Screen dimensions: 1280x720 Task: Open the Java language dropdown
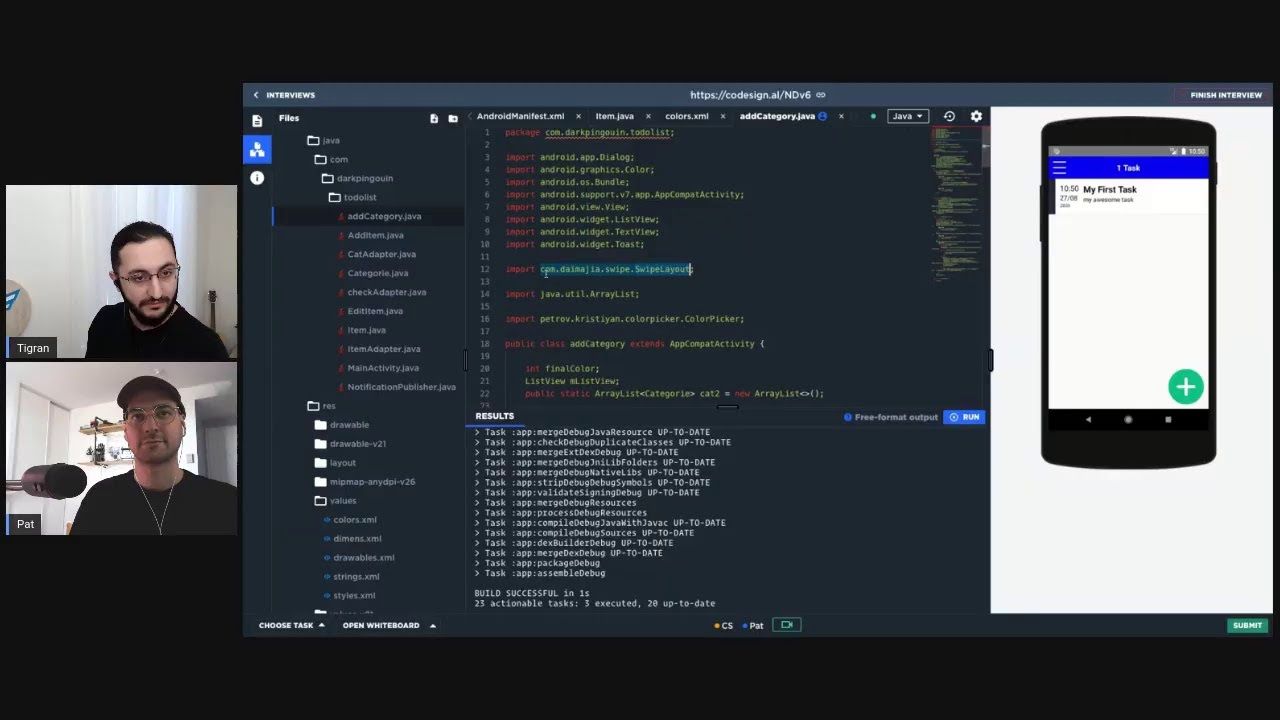tap(908, 116)
